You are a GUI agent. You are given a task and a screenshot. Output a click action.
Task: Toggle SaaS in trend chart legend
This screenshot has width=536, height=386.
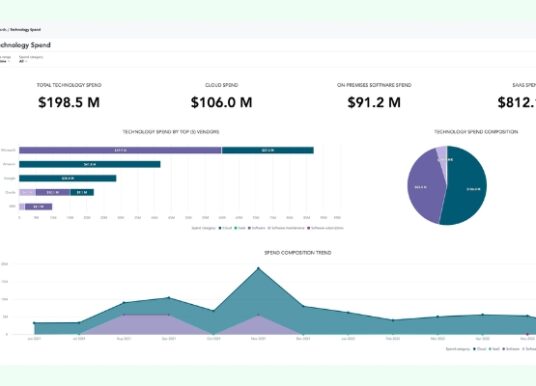click(494, 349)
